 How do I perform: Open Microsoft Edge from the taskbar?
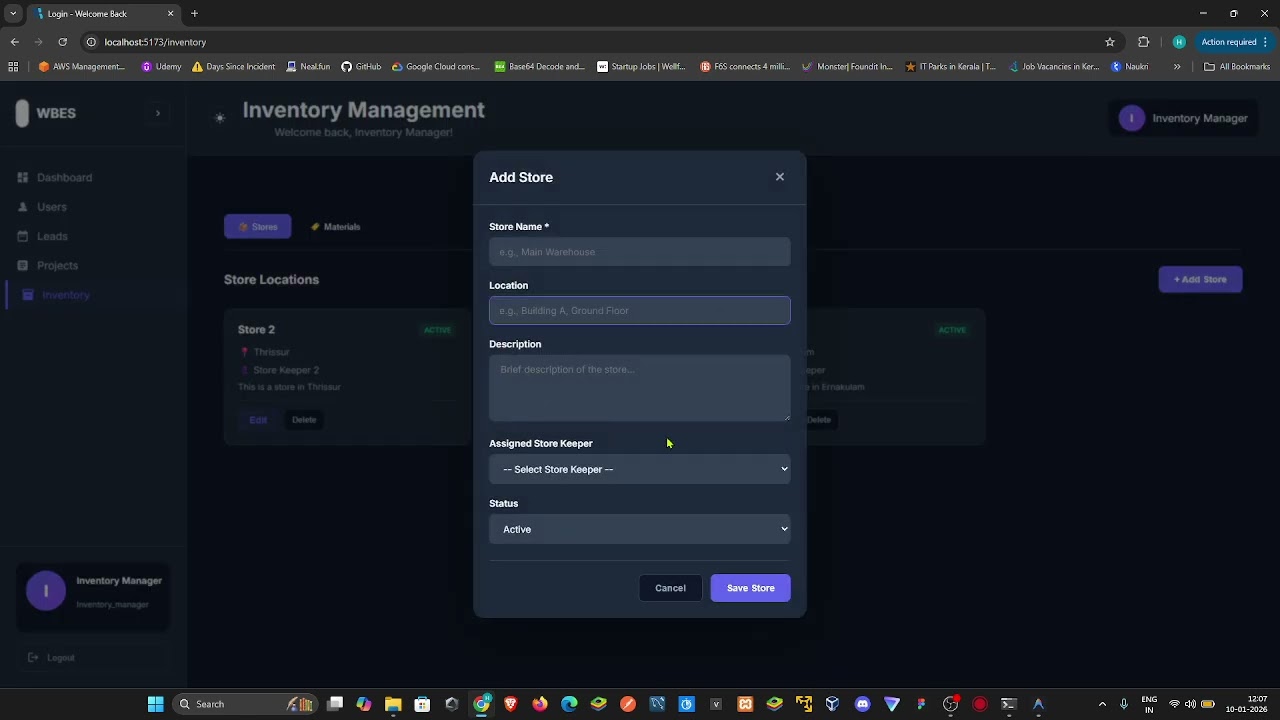point(569,704)
